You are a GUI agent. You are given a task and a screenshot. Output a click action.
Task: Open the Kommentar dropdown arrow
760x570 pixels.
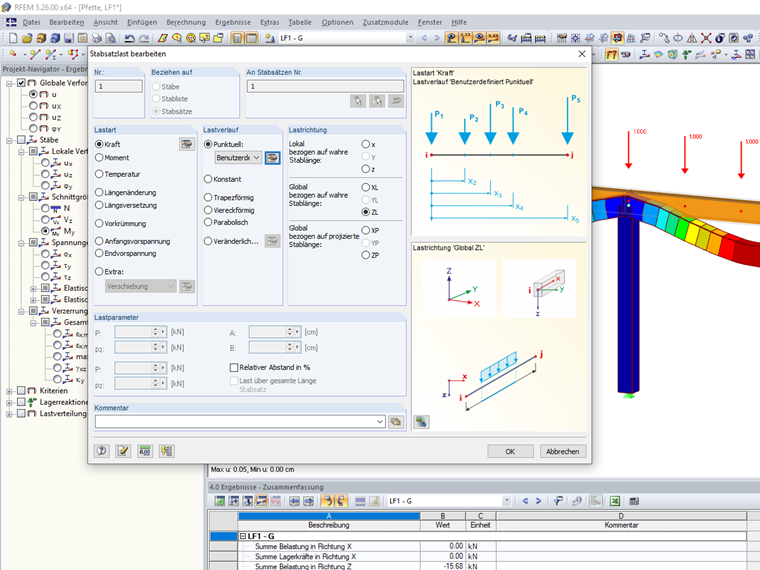(380, 422)
